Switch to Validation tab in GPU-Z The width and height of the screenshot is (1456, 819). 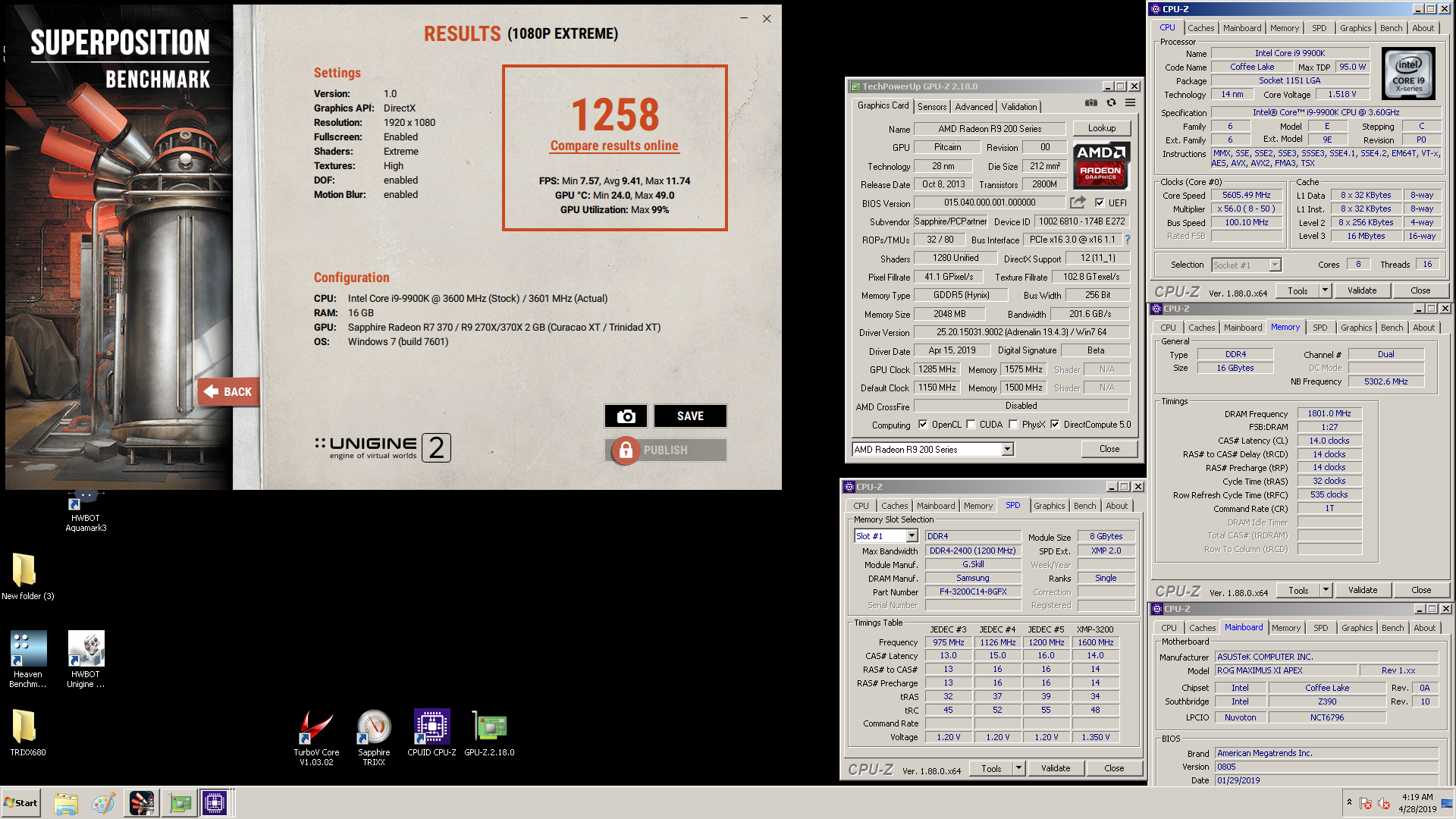pos(1018,107)
